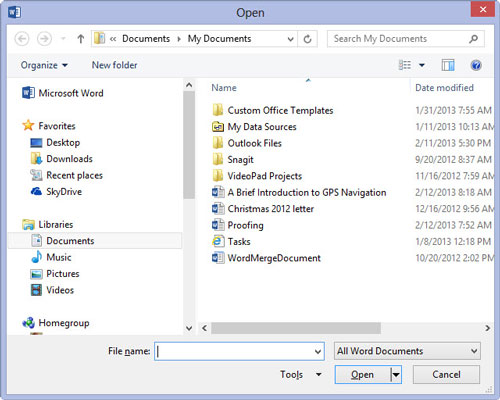Click the SkyDrive cloud icon
This screenshot has width=500, height=400.
tap(36, 191)
